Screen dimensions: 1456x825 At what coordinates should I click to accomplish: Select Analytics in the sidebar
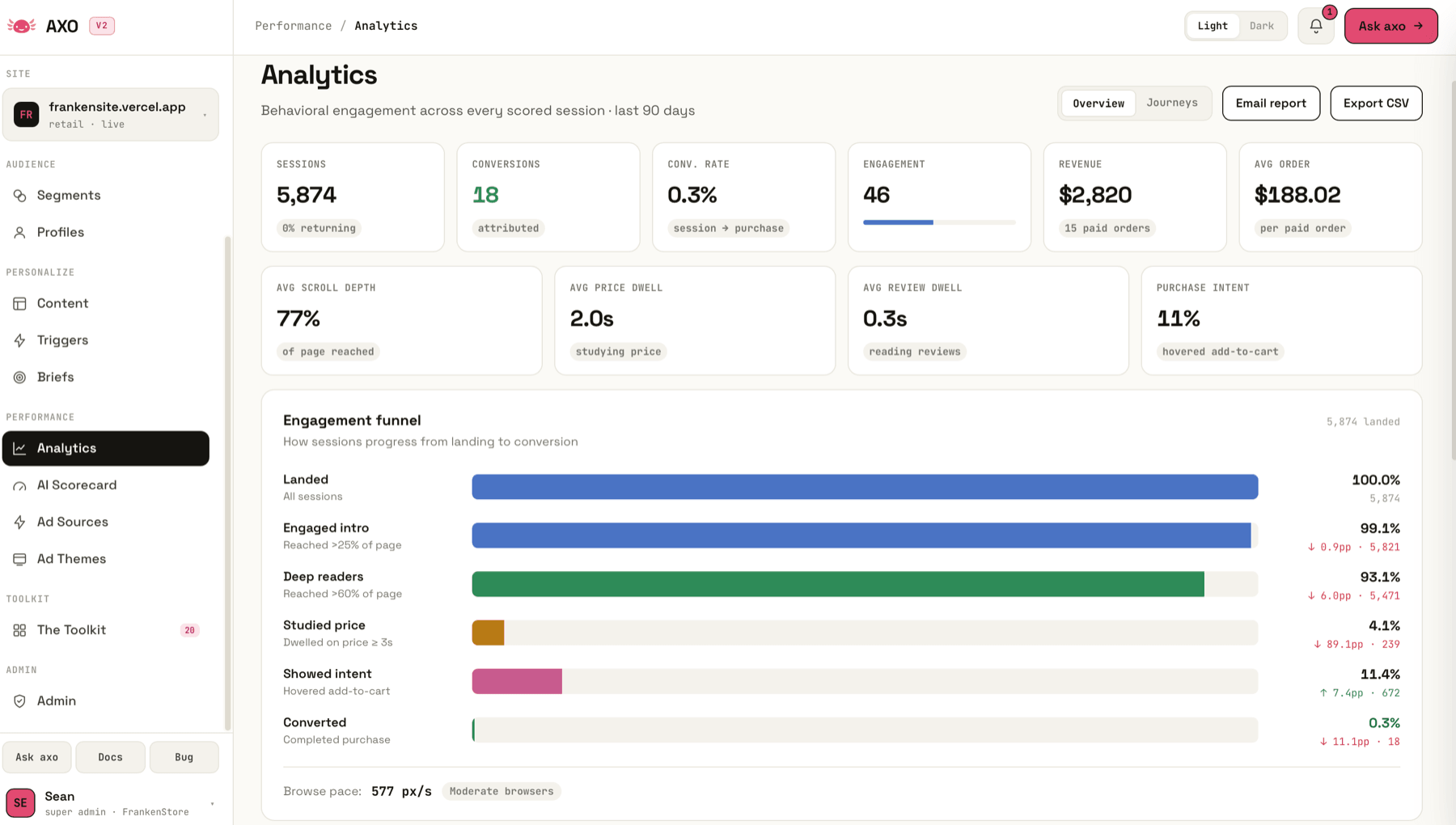tap(106, 449)
